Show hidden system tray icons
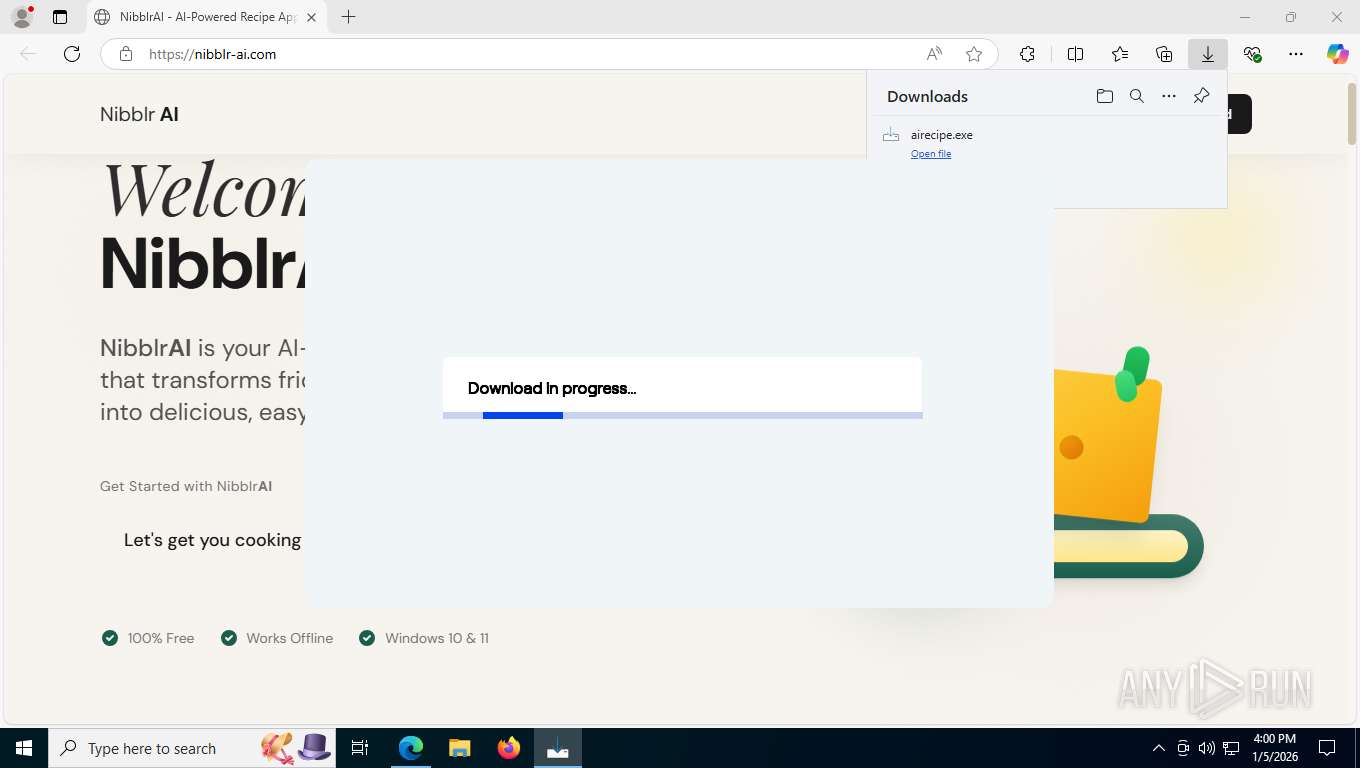The height and width of the screenshot is (768, 1360). point(1158,748)
